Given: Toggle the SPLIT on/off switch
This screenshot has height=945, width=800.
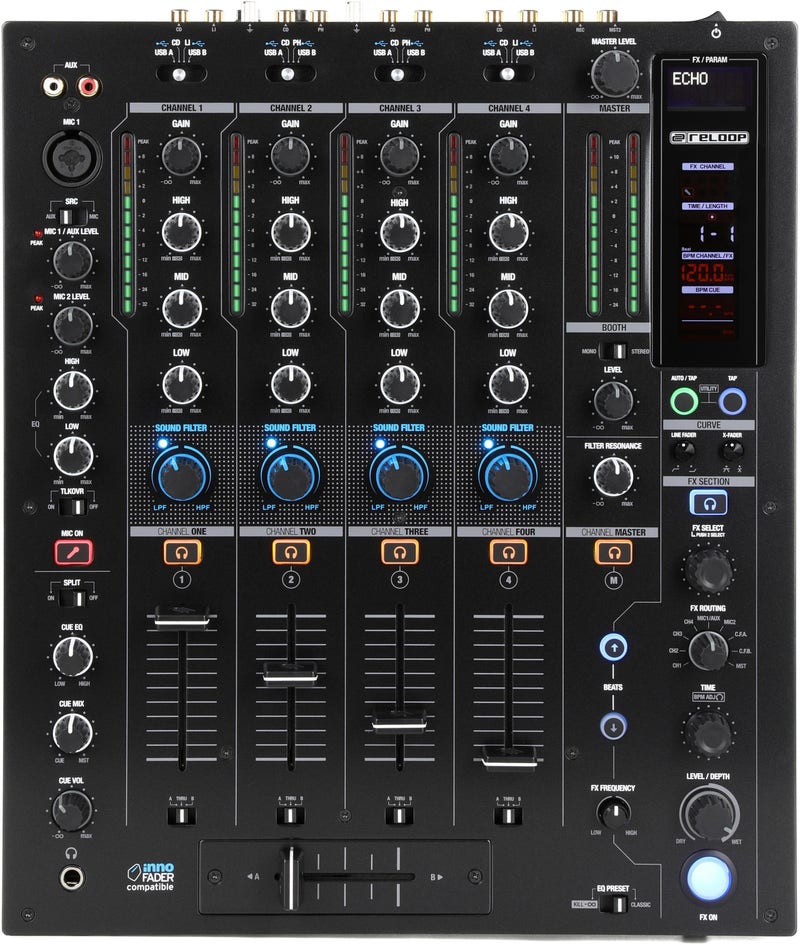Looking at the screenshot, I should 73,598.
